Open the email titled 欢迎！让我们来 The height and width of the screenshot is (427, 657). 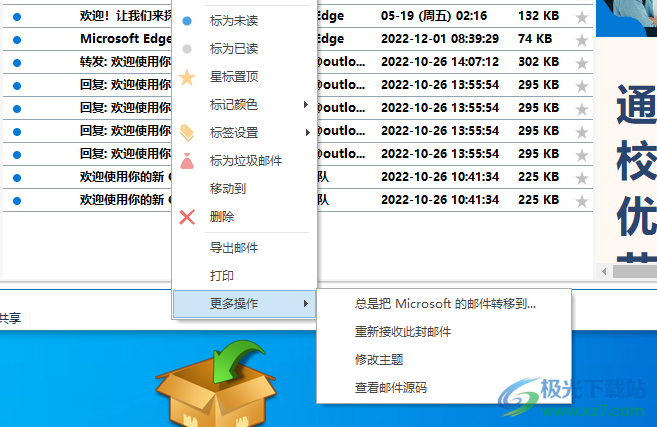(126, 16)
